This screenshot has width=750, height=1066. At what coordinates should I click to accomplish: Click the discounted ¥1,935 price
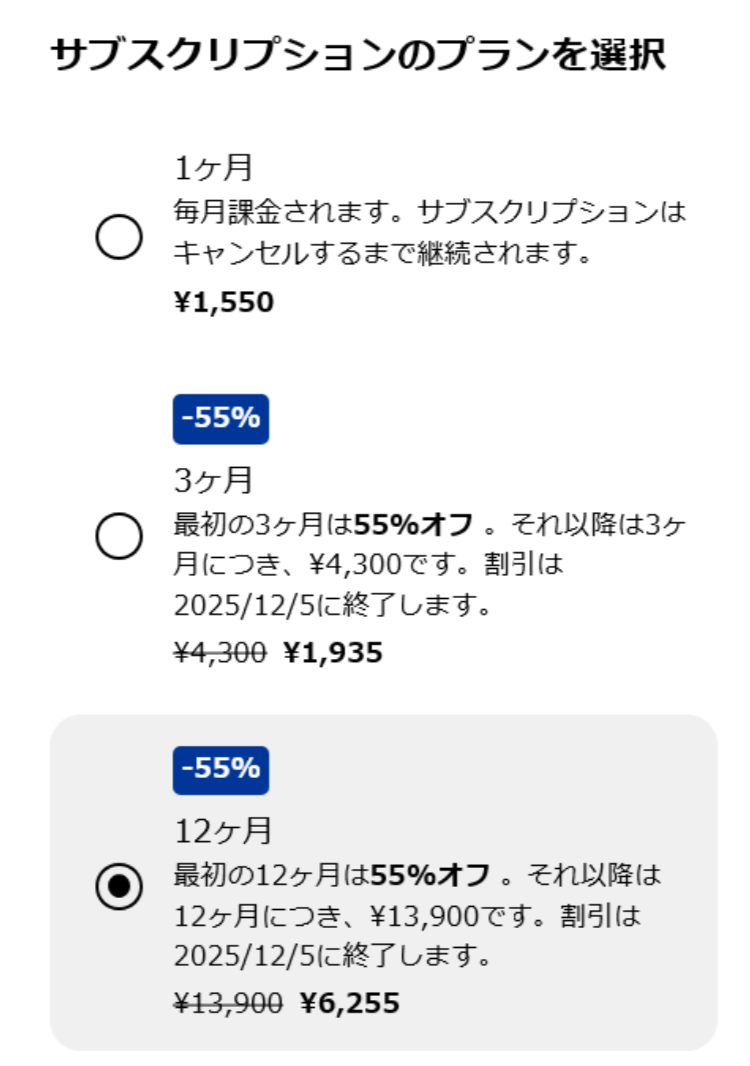[x=333, y=653]
